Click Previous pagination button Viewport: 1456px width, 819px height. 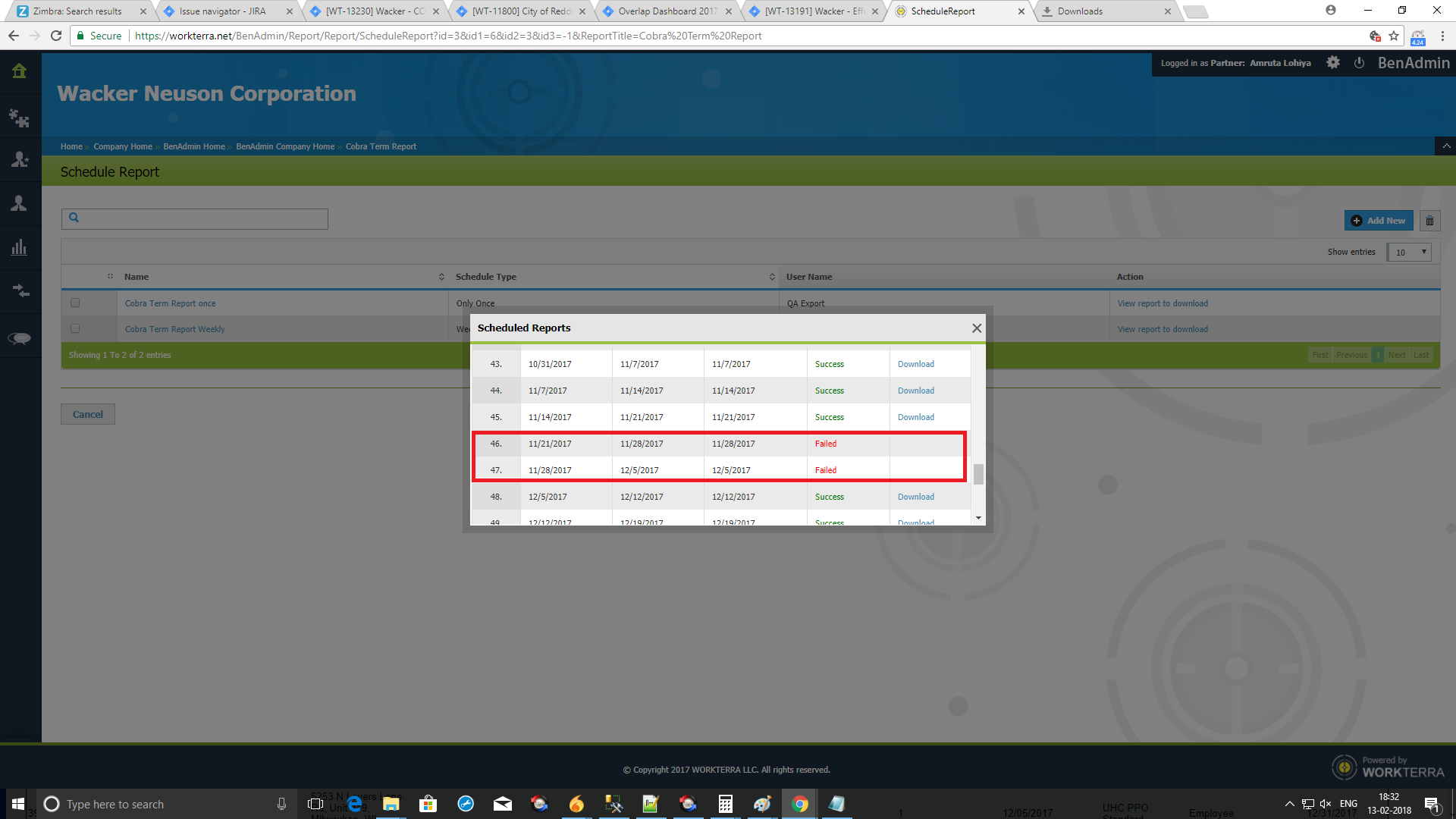[1351, 355]
